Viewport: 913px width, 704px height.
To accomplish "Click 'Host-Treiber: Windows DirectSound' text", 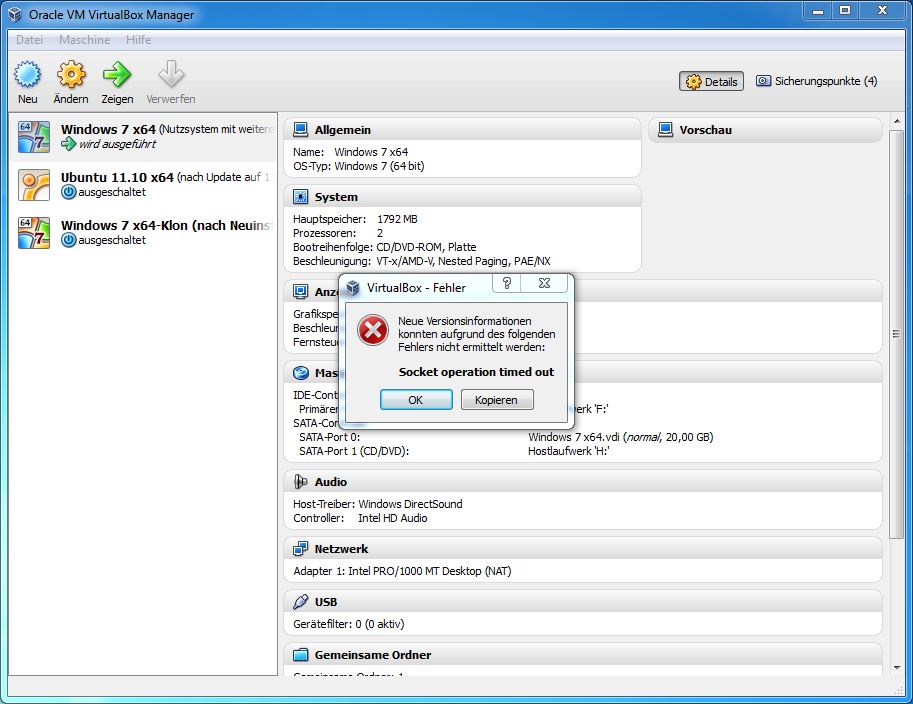I will [x=378, y=504].
